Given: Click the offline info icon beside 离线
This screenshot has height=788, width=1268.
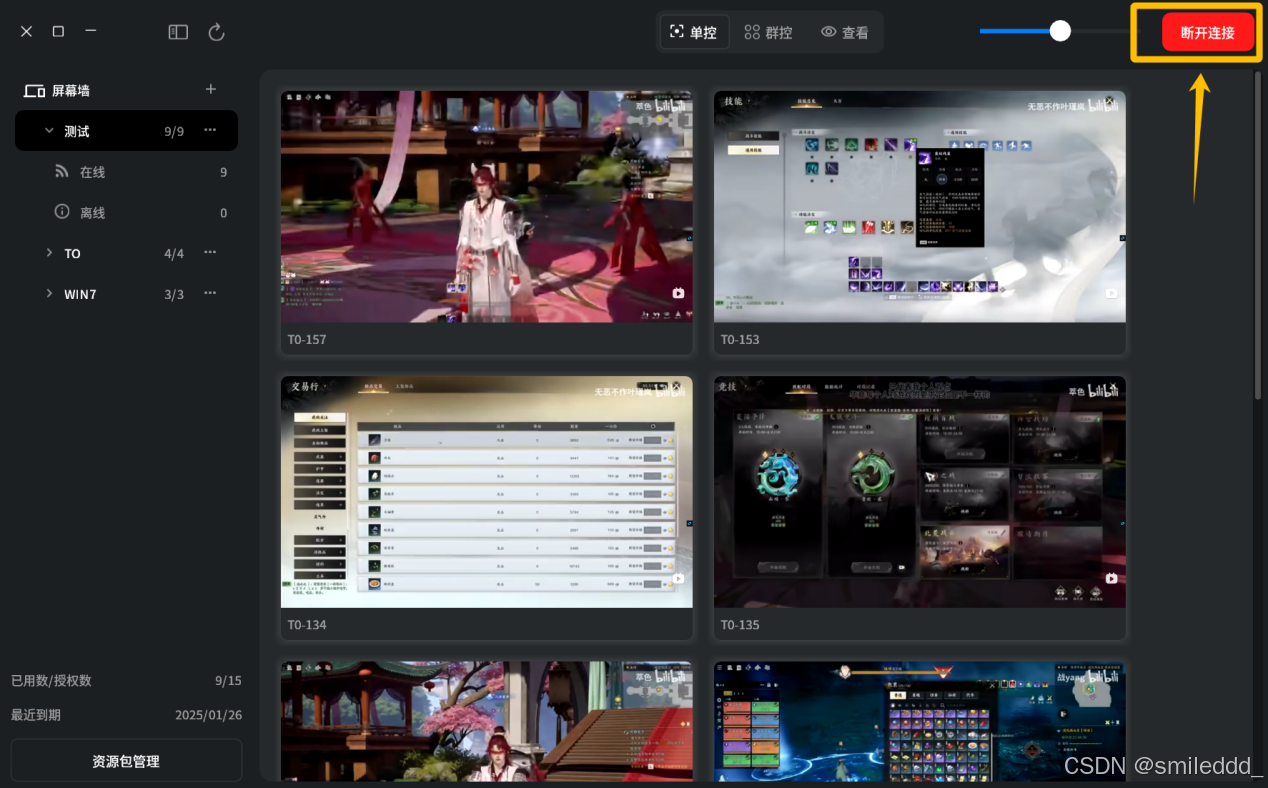Looking at the screenshot, I should pyautogui.click(x=62, y=212).
